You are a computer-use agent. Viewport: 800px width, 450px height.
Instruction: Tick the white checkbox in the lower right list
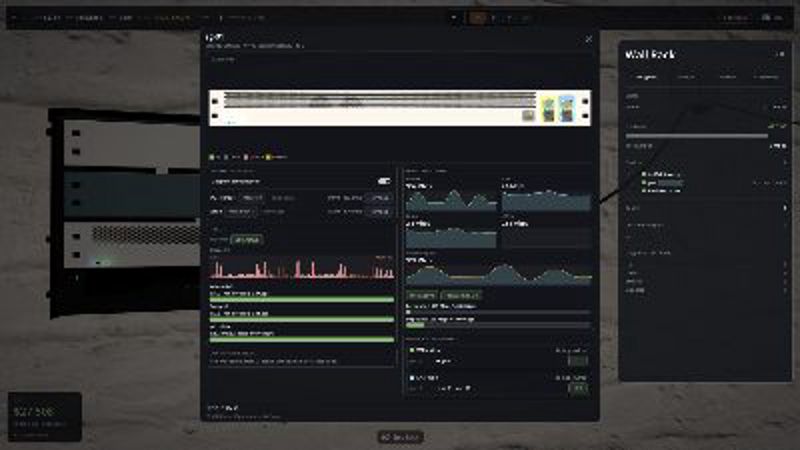pos(412,378)
